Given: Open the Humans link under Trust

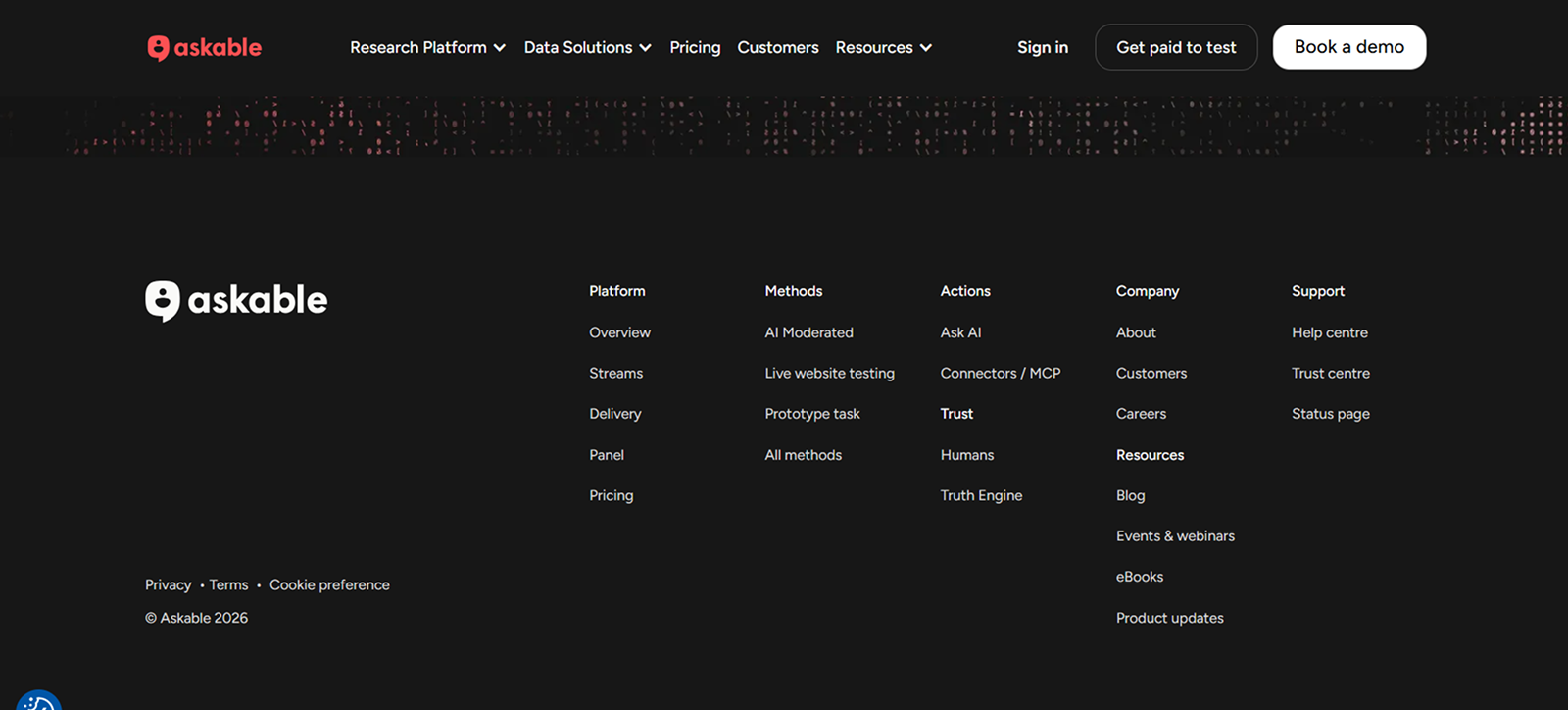Looking at the screenshot, I should 966,455.
